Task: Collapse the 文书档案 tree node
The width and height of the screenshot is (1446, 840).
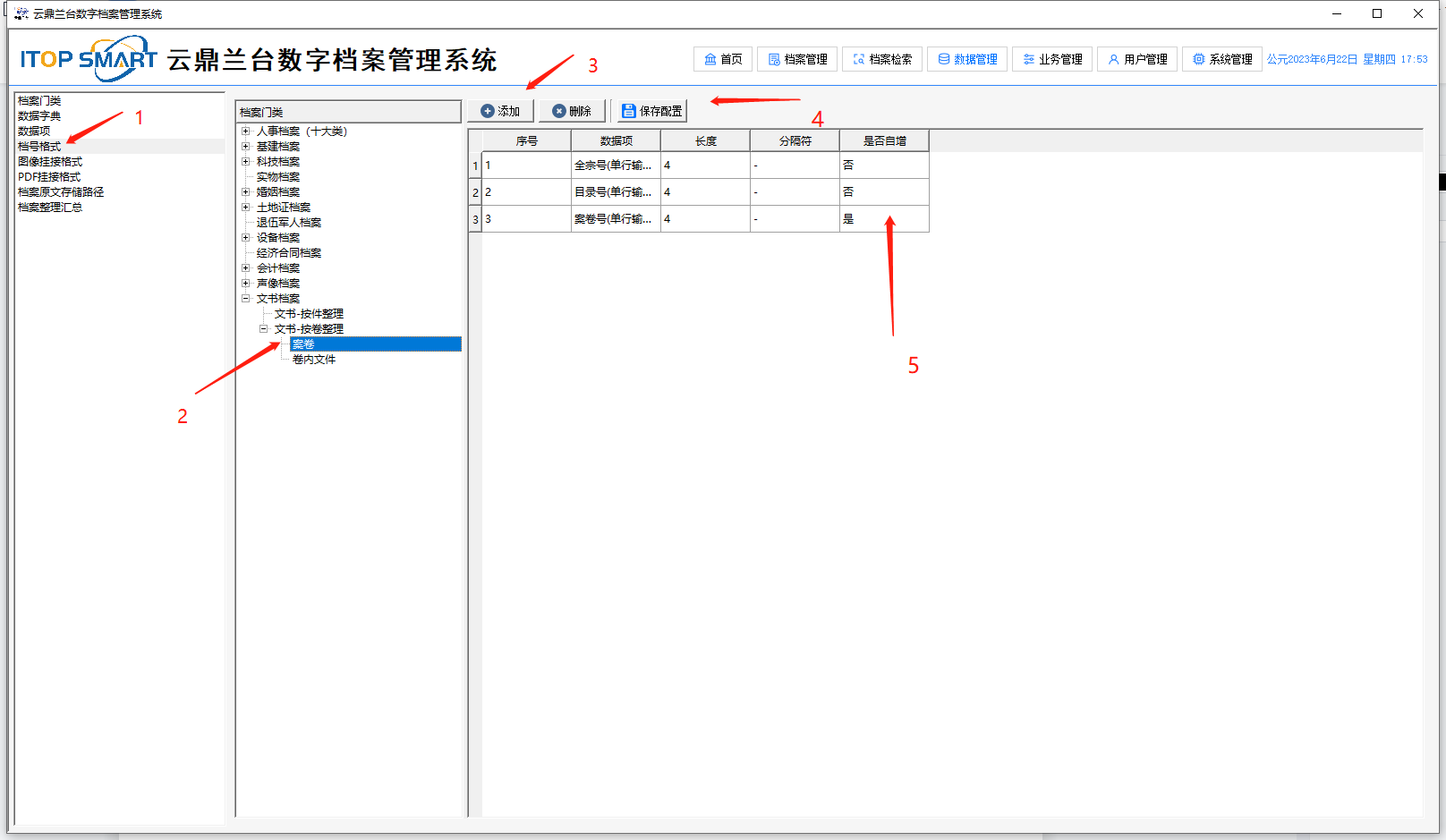Action: (x=245, y=299)
